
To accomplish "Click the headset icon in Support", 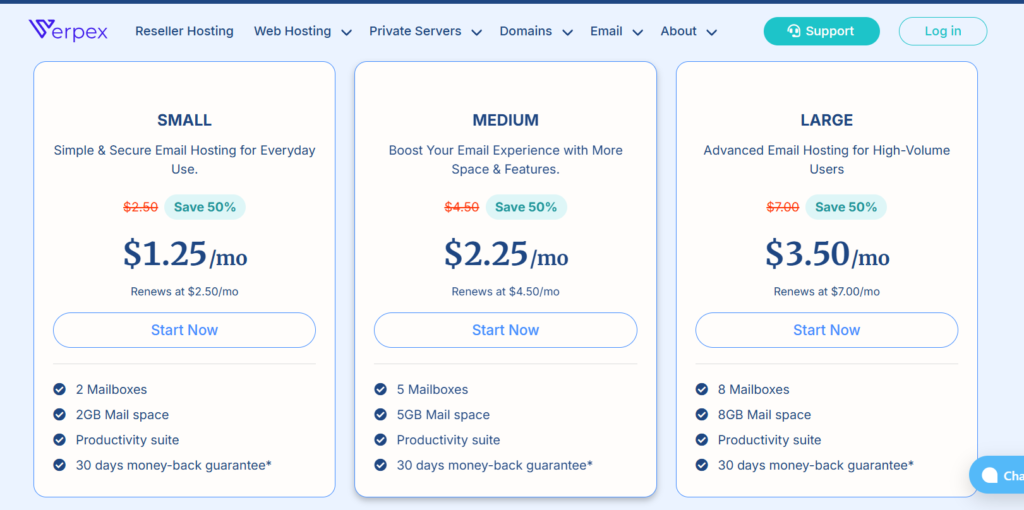I will [794, 31].
